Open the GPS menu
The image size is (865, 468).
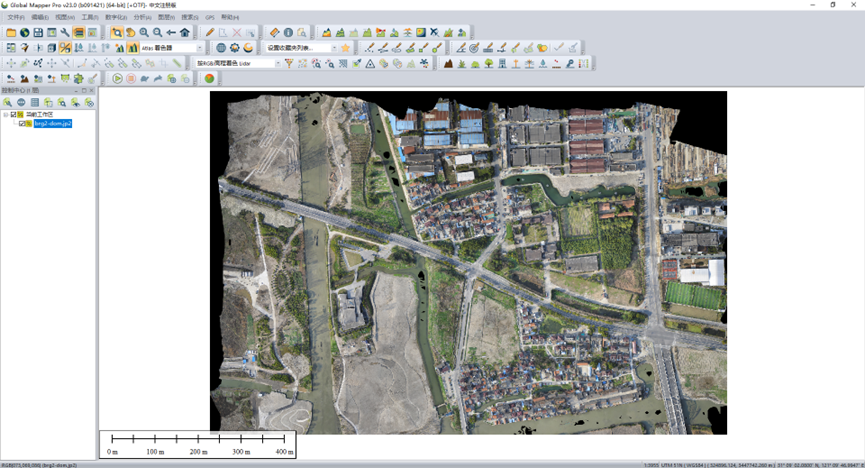[210, 18]
